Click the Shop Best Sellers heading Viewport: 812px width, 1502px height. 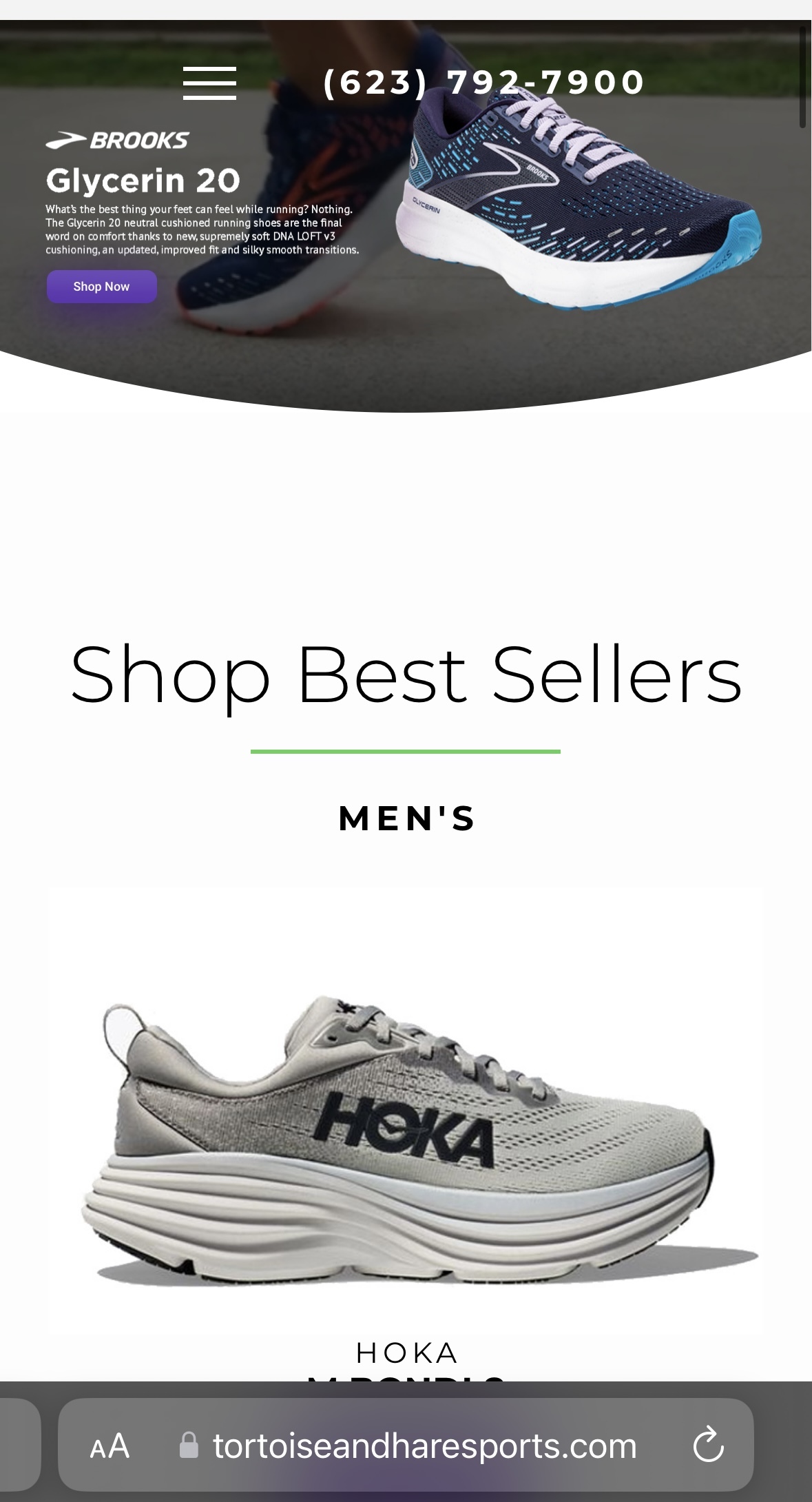pyautogui.click(x=406, y=675)
